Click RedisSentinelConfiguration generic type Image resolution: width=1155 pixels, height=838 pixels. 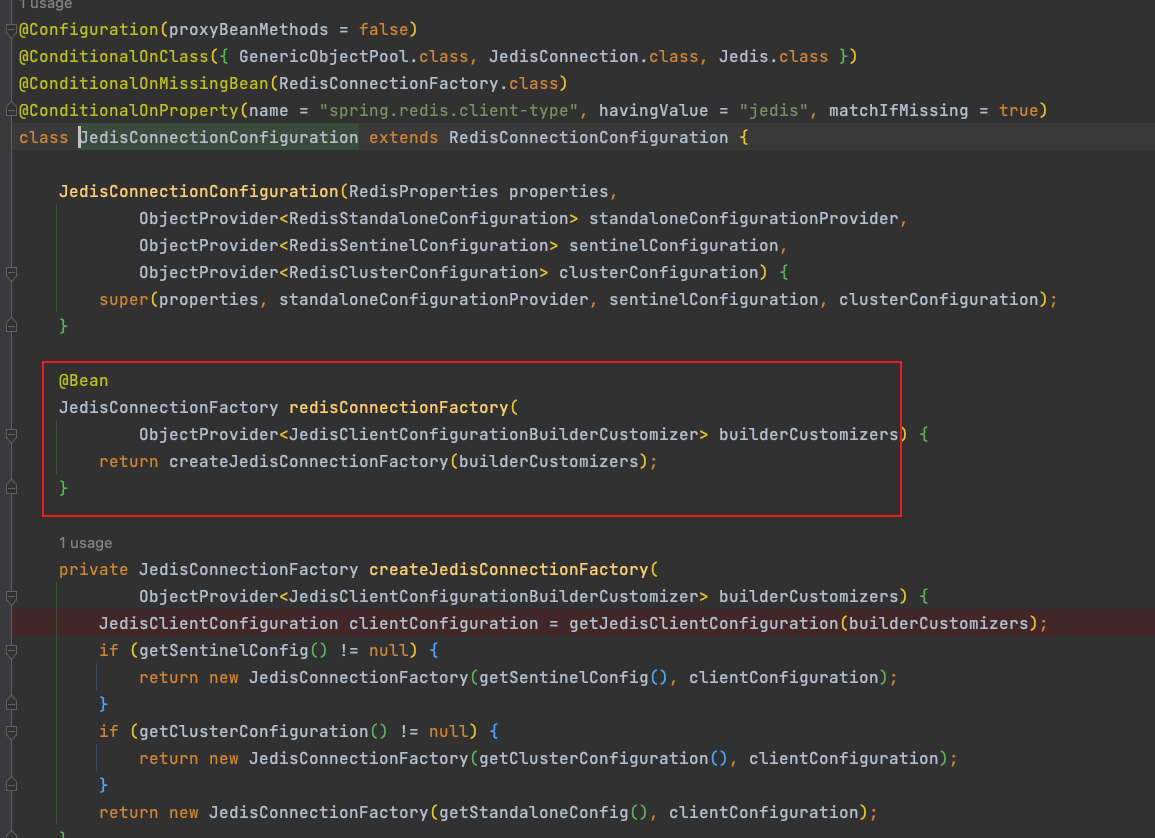[418, 246]
